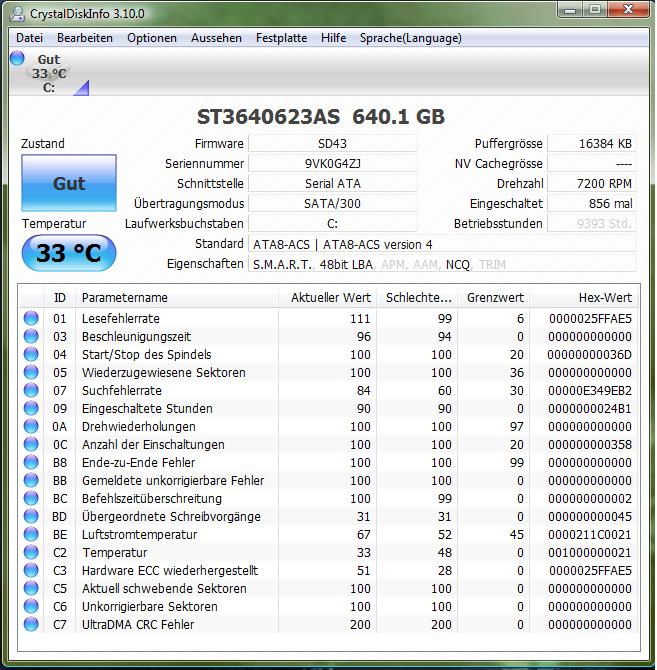Select Wiederzugewiesene Sektoren parameter name

click(x=164, y=372)
